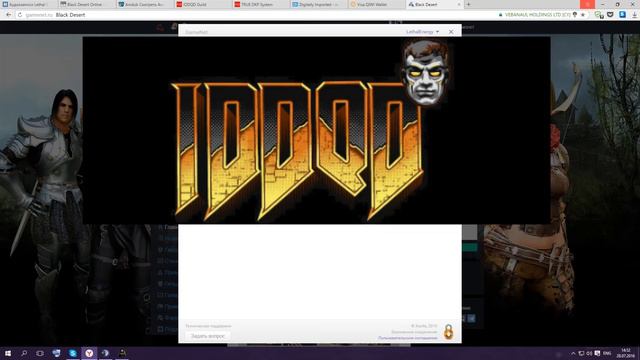Open the computer icon app on taskbar

tap(56, 353)
